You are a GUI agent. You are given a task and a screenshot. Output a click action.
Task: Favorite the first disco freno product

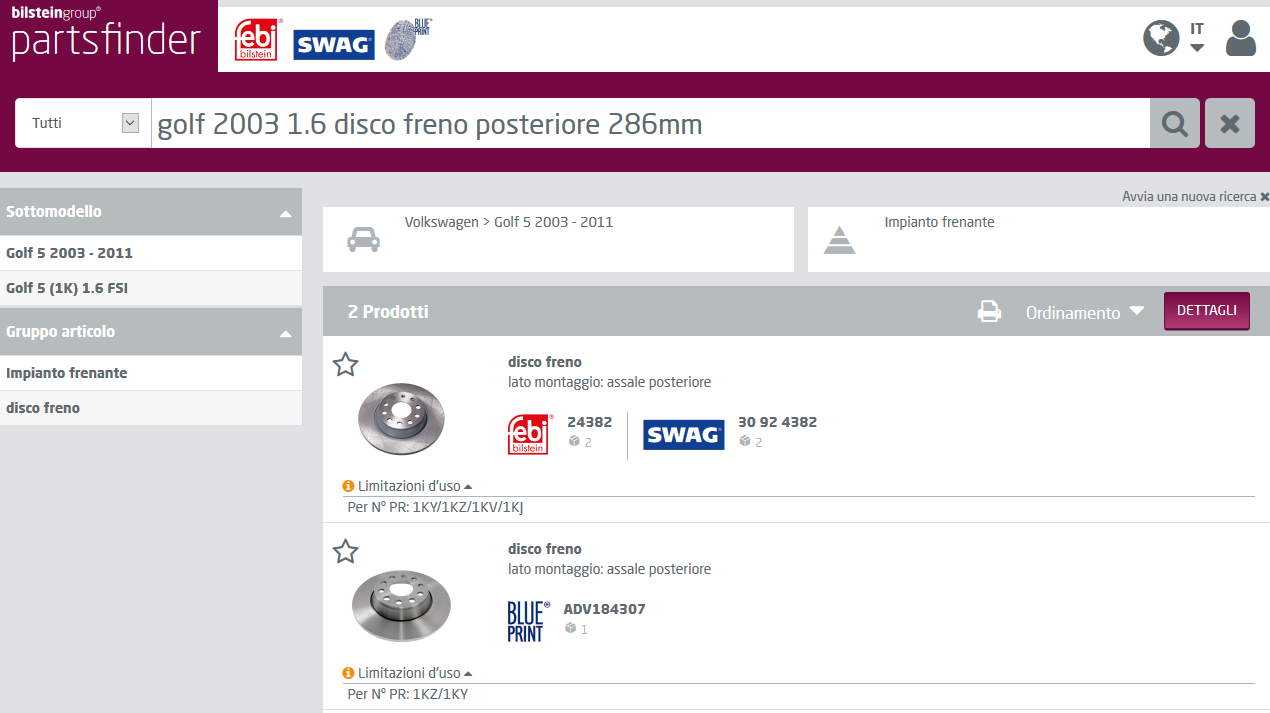pyautogui.click(x=345, y=364)
